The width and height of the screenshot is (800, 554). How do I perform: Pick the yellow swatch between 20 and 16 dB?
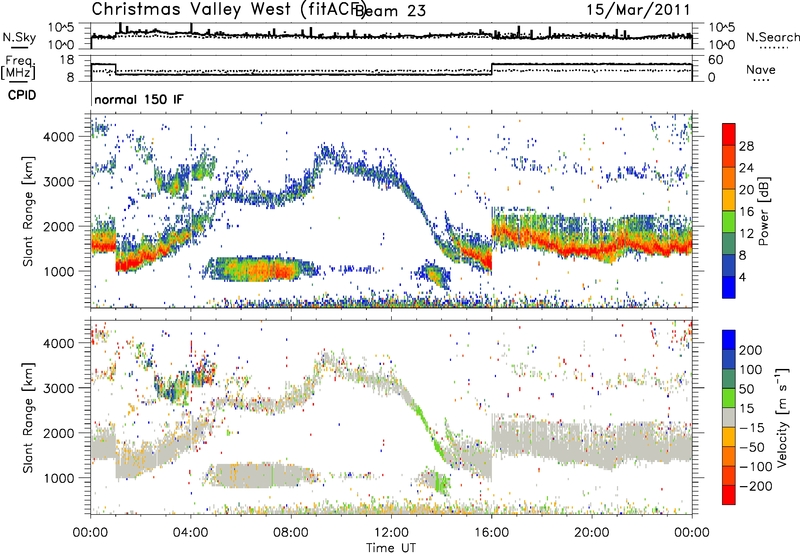729,200
